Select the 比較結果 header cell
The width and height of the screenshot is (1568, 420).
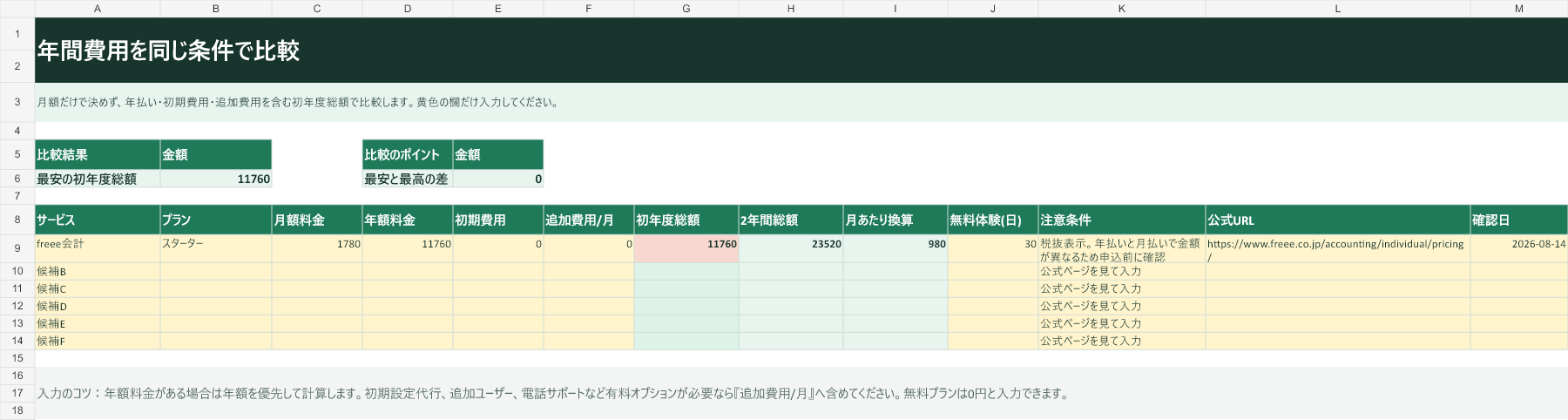point(98,154)
